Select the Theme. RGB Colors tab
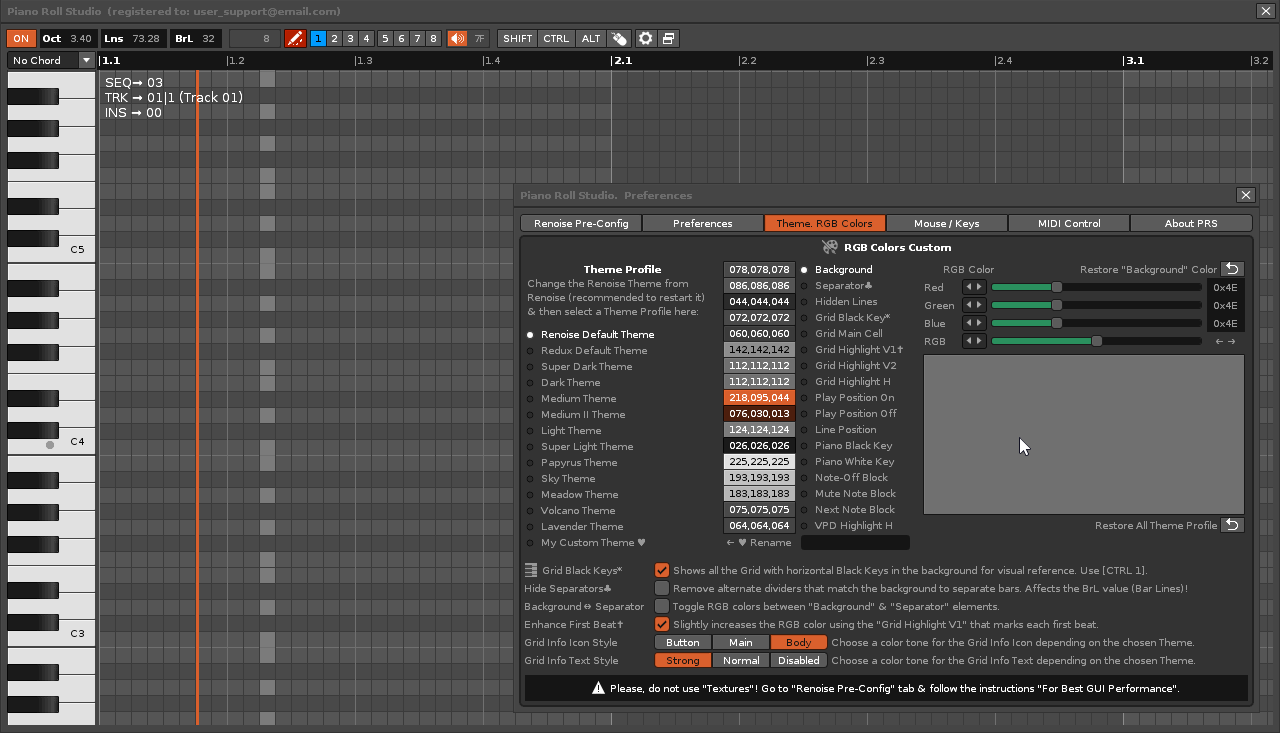 (x=825, y=223)
